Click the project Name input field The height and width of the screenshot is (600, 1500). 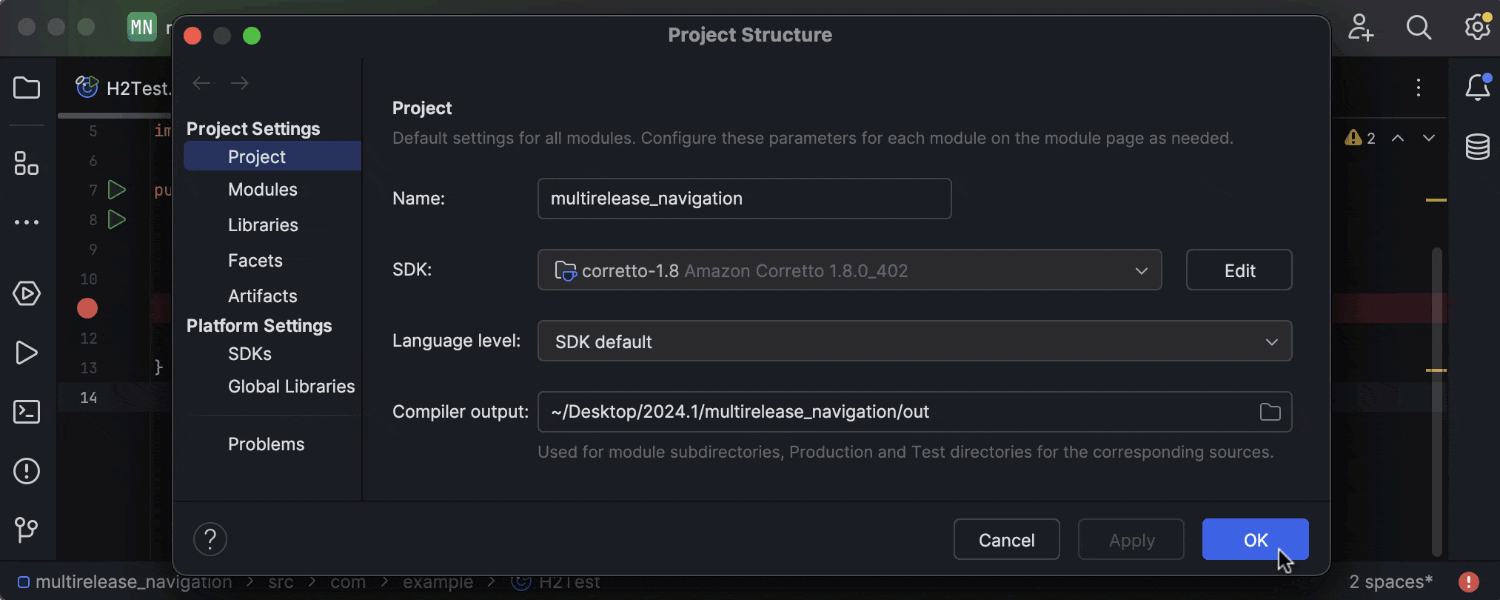(744, 198)
